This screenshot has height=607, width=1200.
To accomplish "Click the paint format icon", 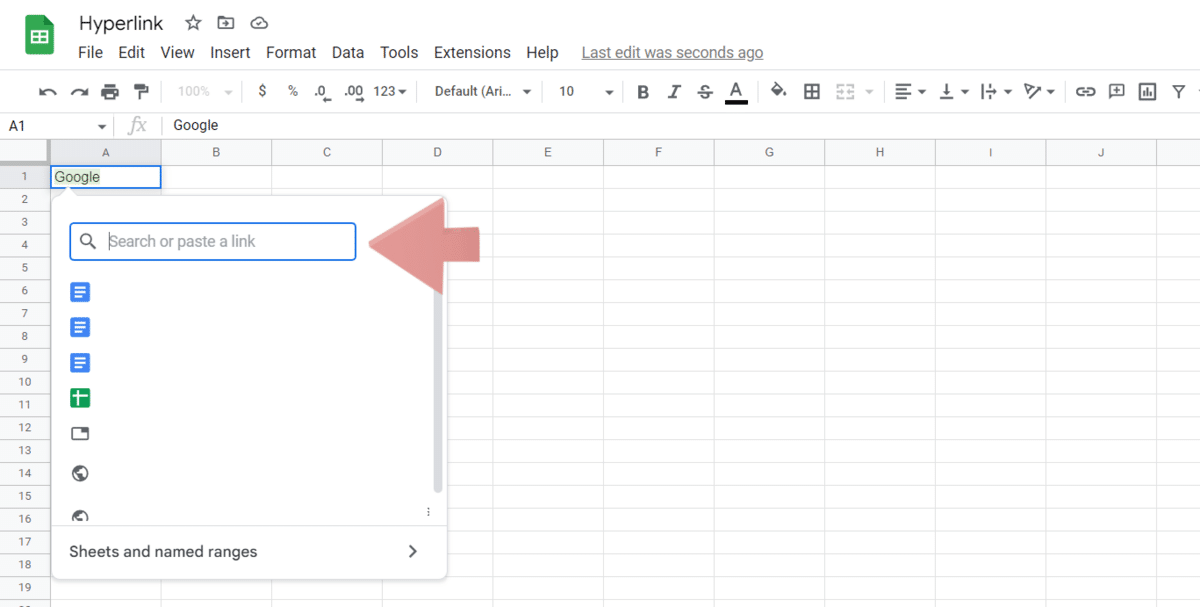I will (x=140, y=91).
